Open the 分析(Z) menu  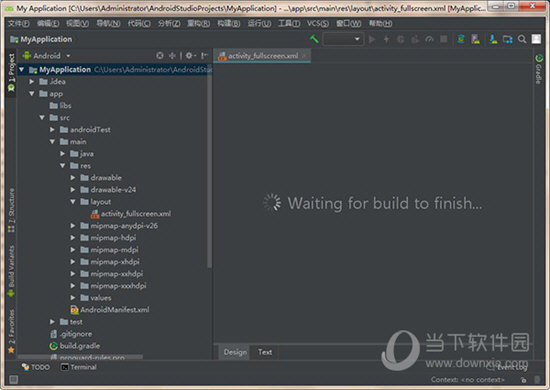(169, 23)
